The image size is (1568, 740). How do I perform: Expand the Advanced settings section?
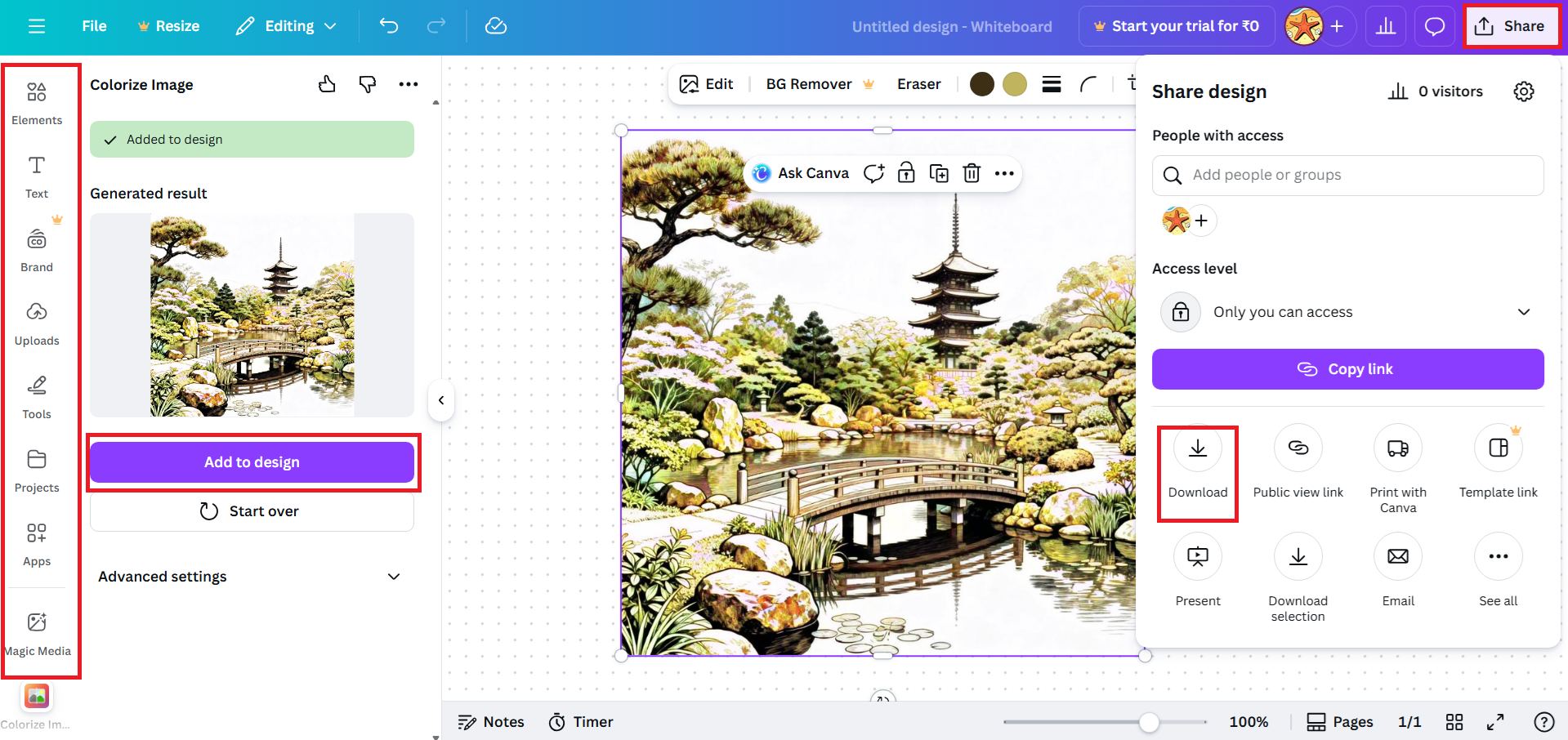252,576
